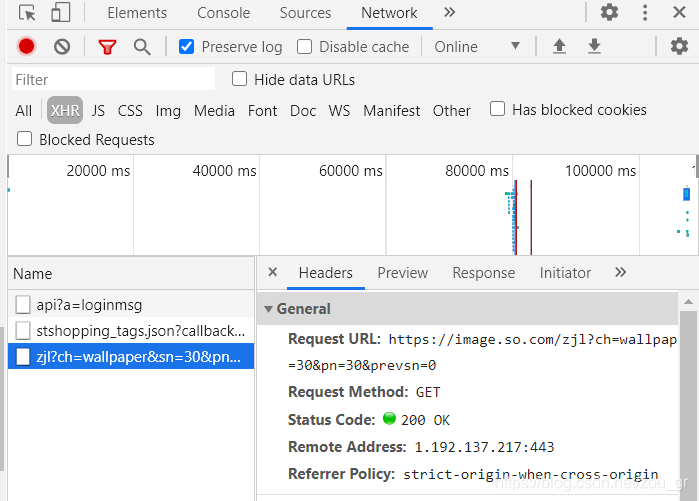Open DevTools settings gear in top bar

coord(609,12)
